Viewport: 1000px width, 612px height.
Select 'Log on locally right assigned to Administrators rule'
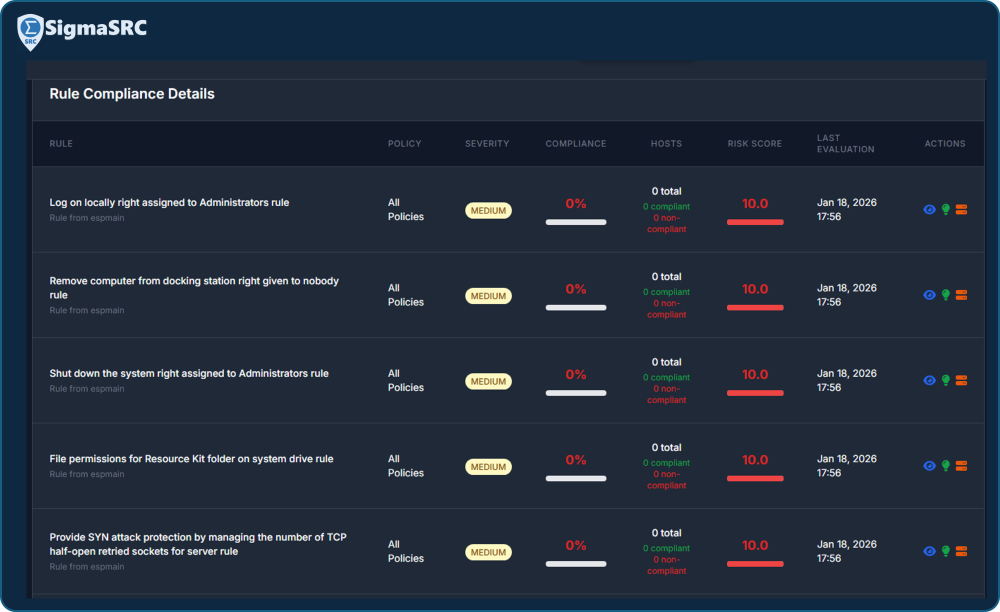point(169,203)
